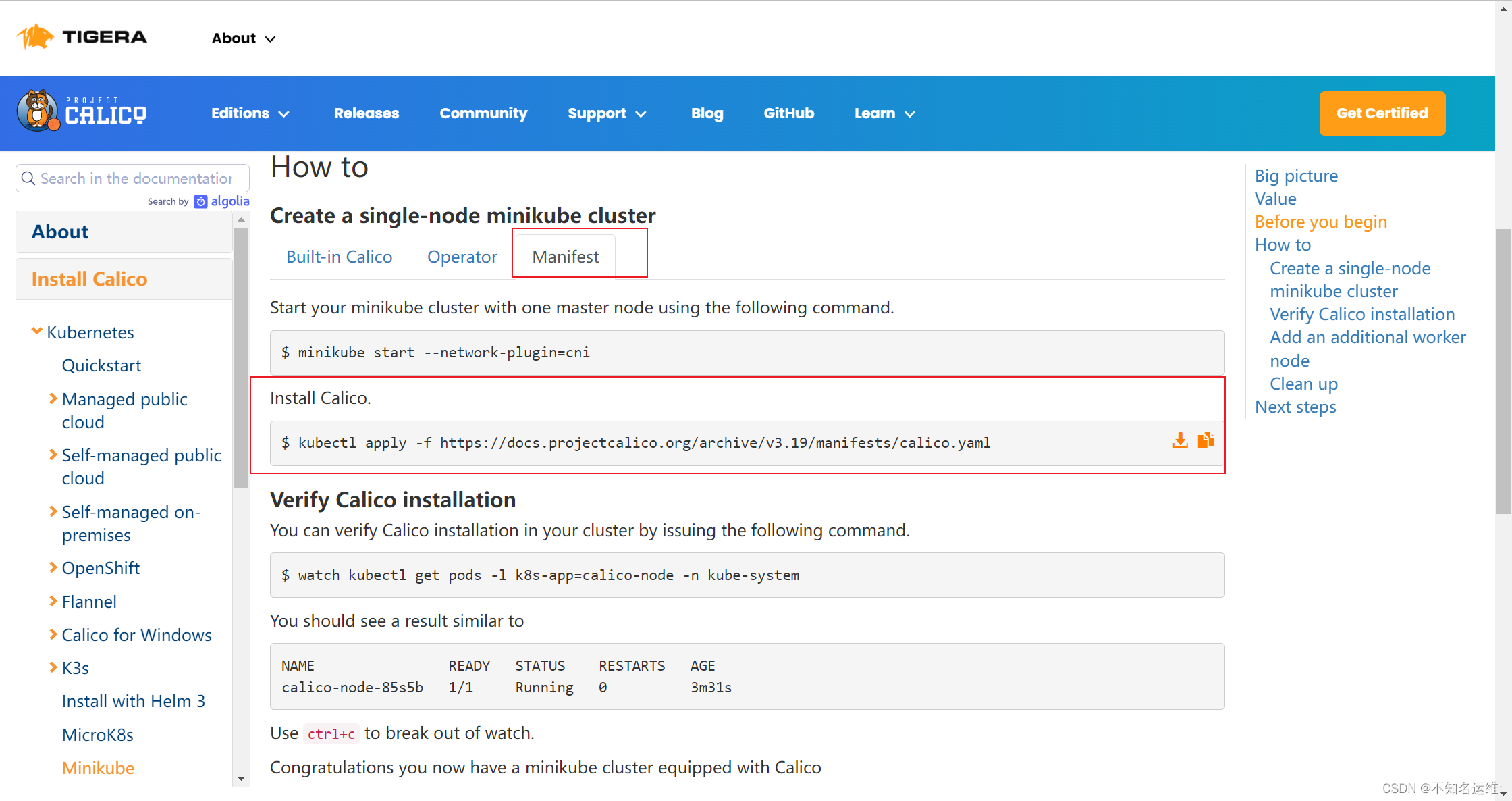Screen dimensions: 1512x801
Task: Jump to Before you begin section
Action: (1321, 222)
